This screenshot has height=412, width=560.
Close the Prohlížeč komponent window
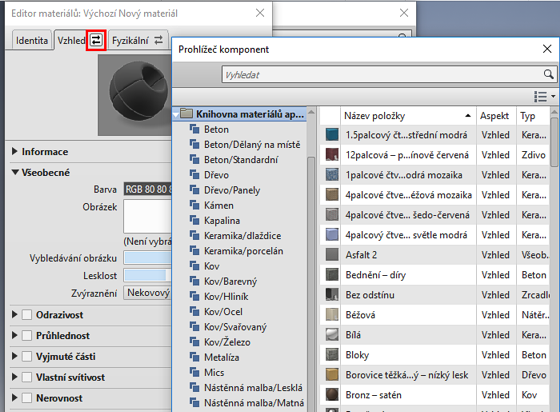click(x=547, y=49)
